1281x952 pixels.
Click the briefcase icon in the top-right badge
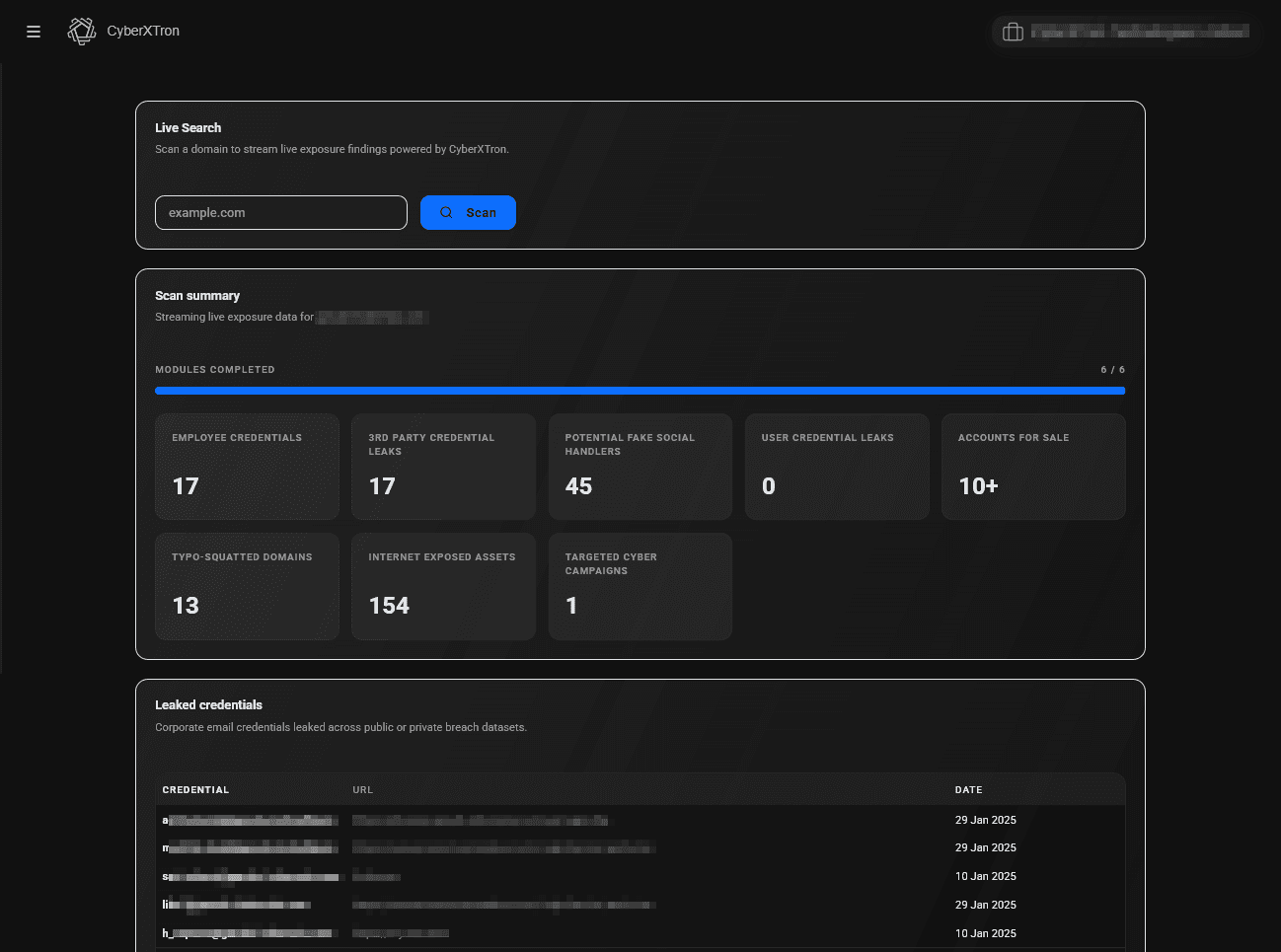point(1013,32)
